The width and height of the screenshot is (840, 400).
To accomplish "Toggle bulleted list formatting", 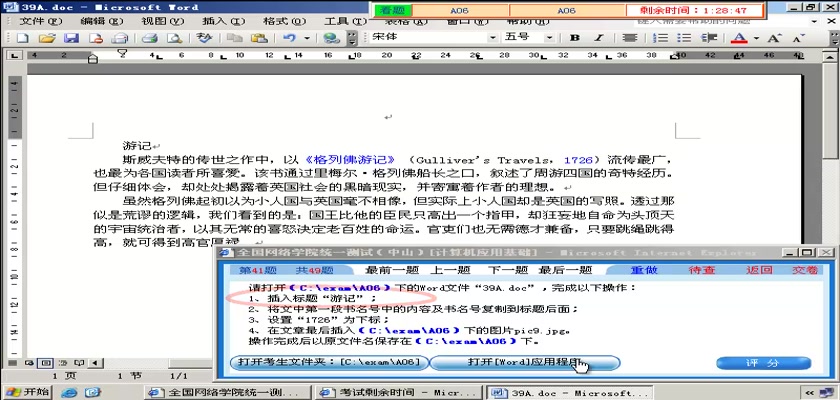I will (684, 38).
